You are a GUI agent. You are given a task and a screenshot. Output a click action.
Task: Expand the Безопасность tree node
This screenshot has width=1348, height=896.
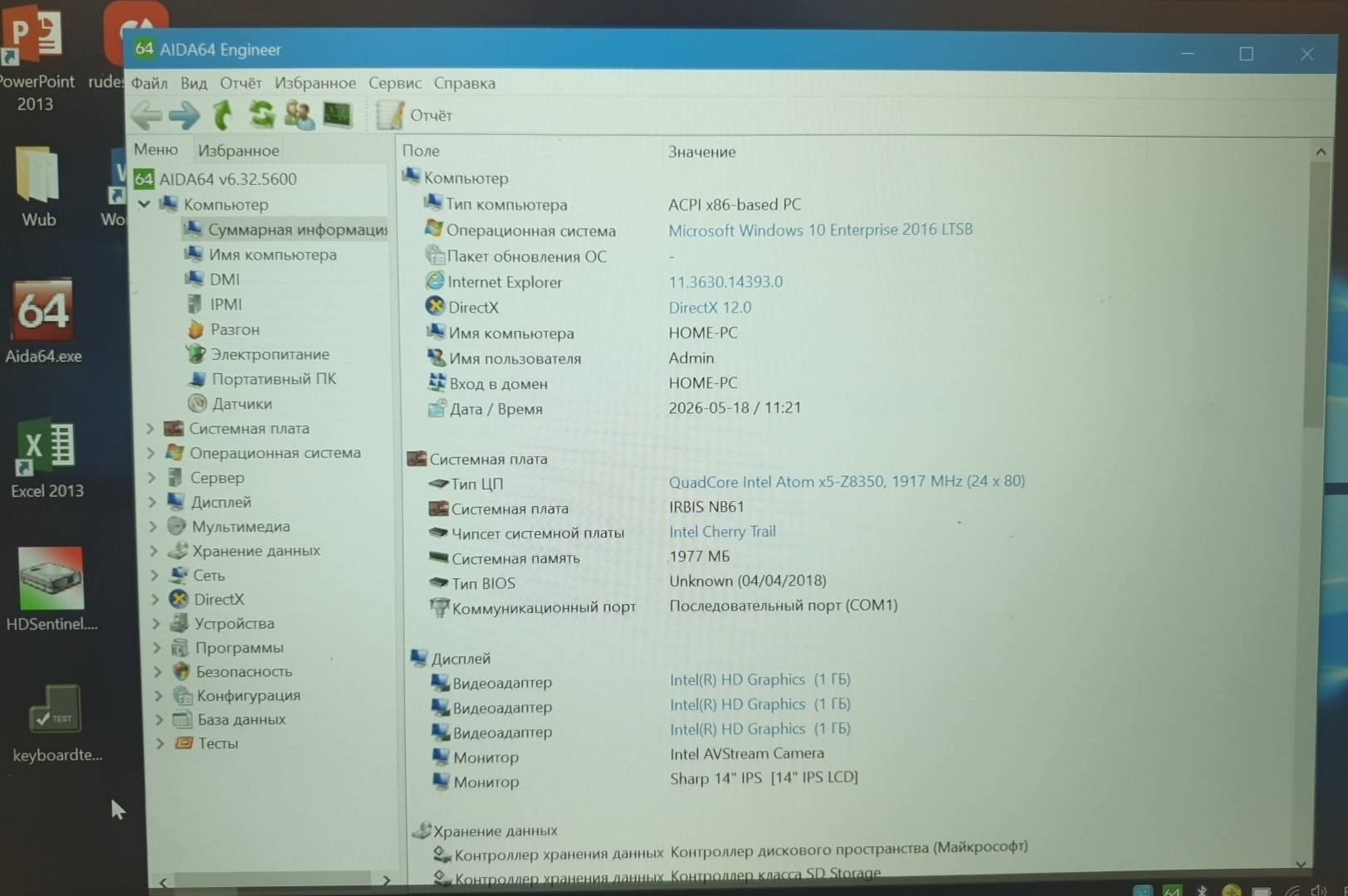click(159, 671)
